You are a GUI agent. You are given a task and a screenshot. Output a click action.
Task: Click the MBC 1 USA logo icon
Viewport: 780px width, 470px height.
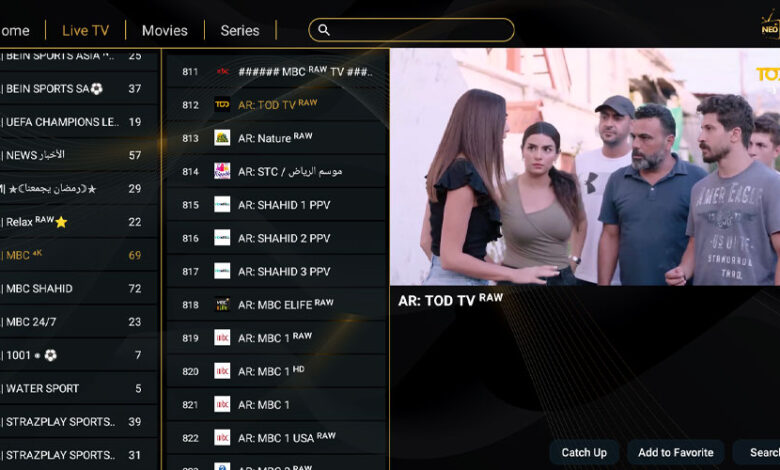pos(222,438)
